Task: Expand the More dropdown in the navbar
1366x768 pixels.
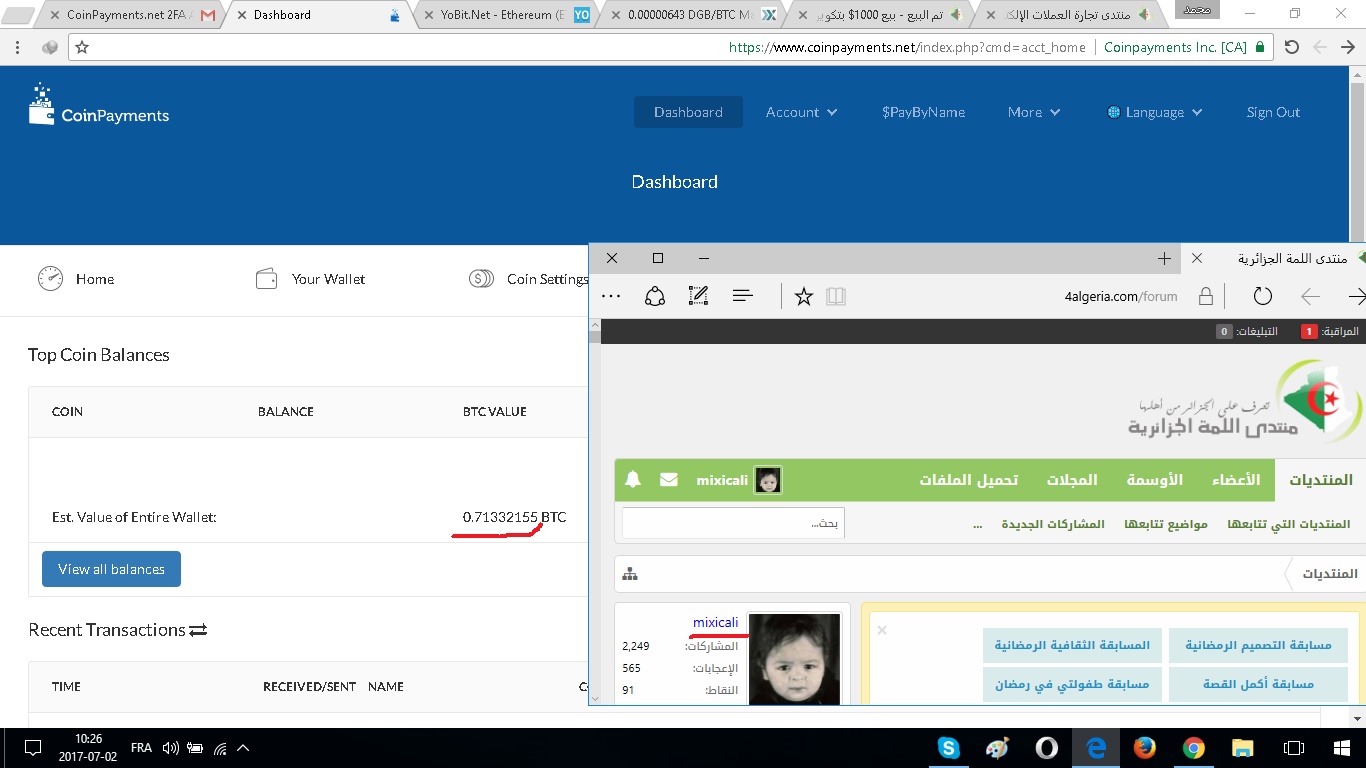Action: [x=1033, y=112]
